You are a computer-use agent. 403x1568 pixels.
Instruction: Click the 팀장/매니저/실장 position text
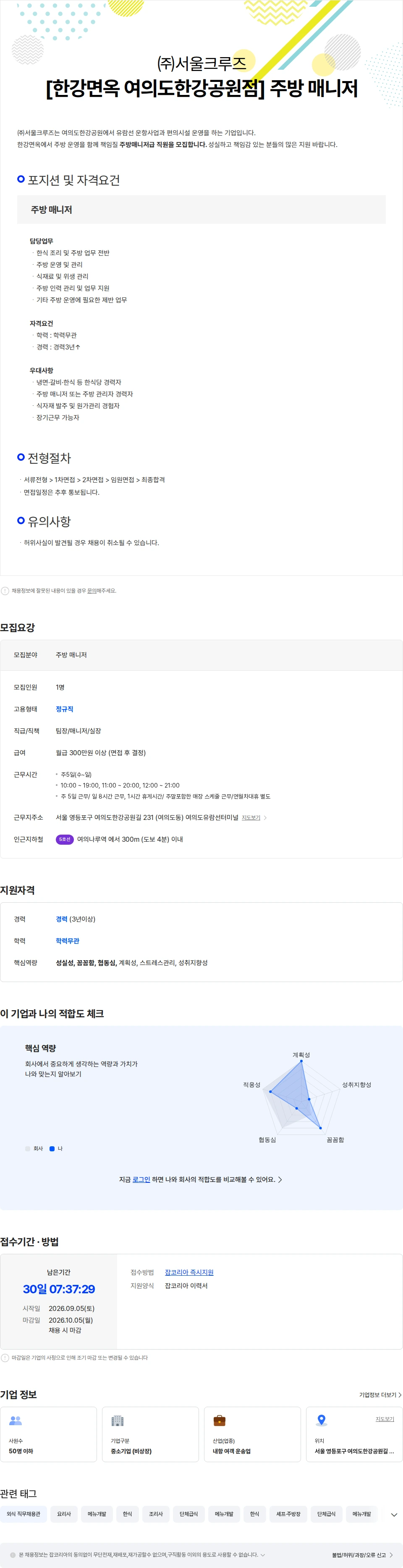[x=79, y=731]
